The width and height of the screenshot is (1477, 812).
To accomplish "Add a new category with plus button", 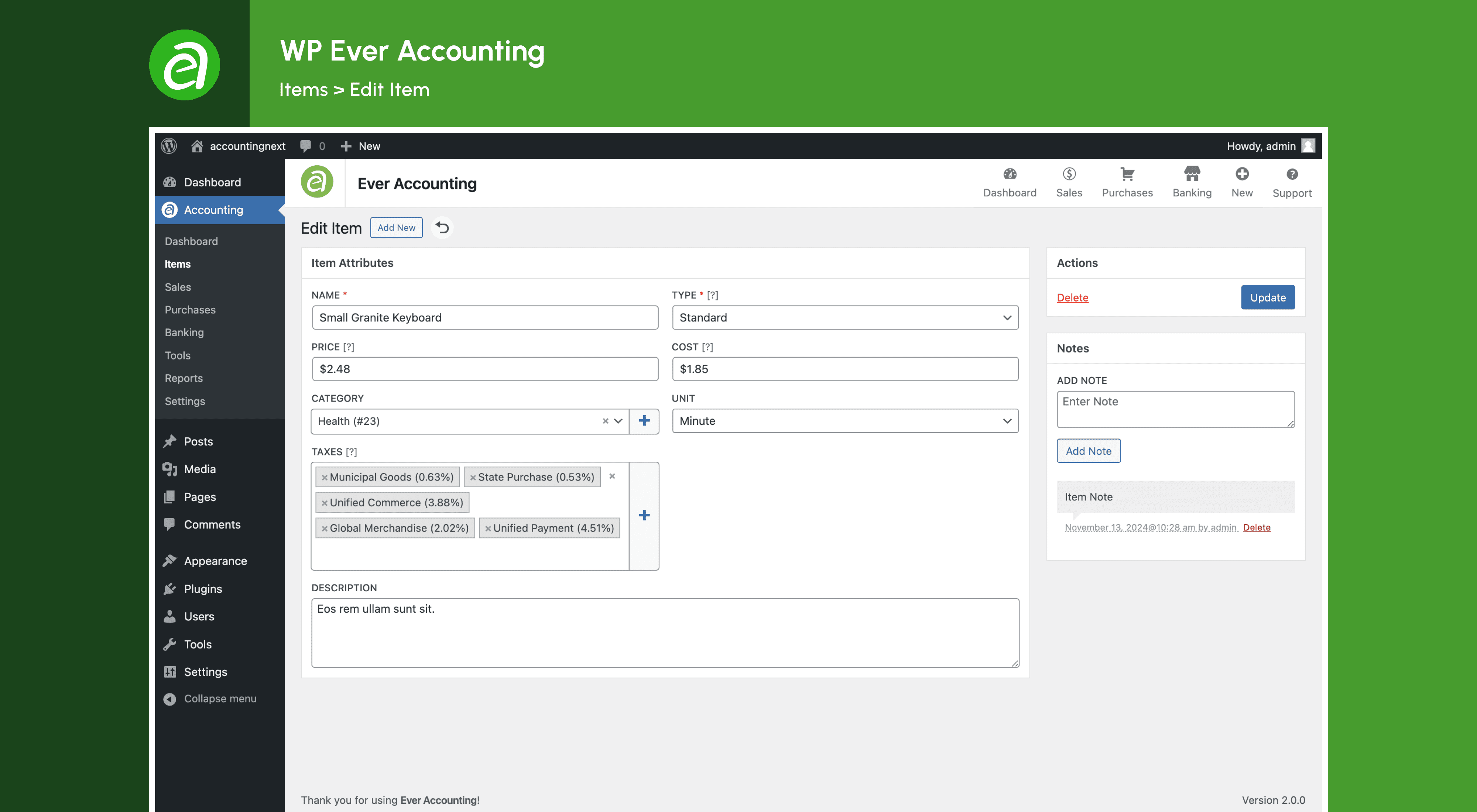I will [644, 421].
